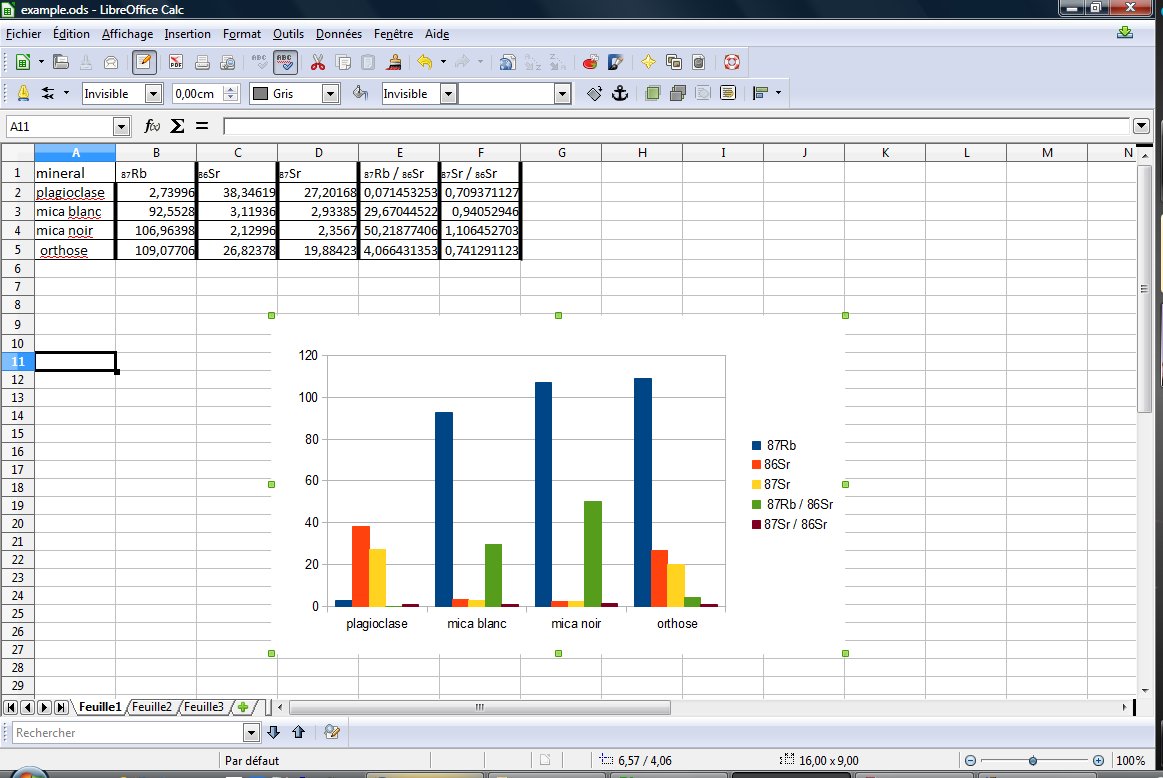The image size is (1163, 778).
Task: Click Bring to front icon
Action: click(653, 93)
